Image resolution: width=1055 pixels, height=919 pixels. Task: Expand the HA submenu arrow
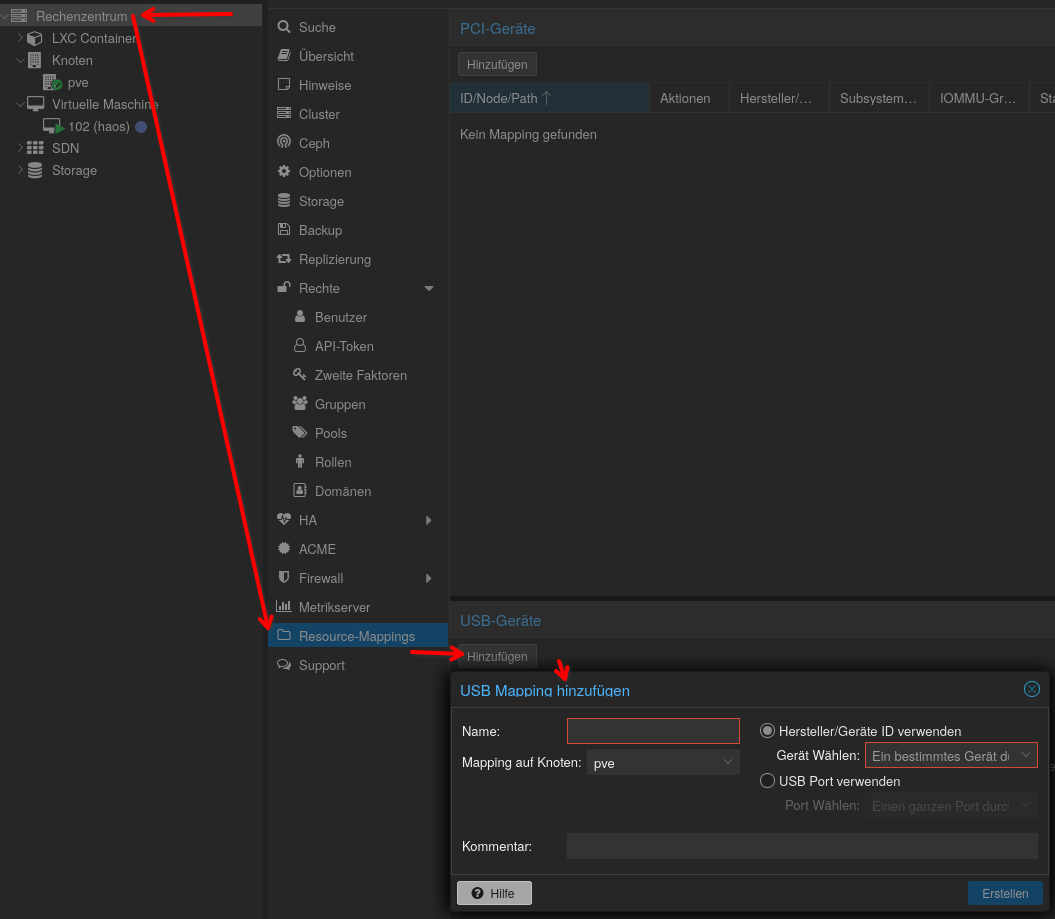pos(429,520)
